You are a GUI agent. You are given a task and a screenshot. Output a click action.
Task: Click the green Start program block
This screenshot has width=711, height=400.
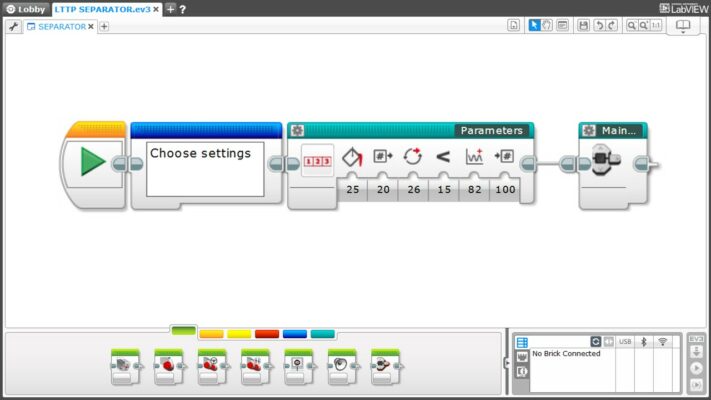(x=93, y=162)
